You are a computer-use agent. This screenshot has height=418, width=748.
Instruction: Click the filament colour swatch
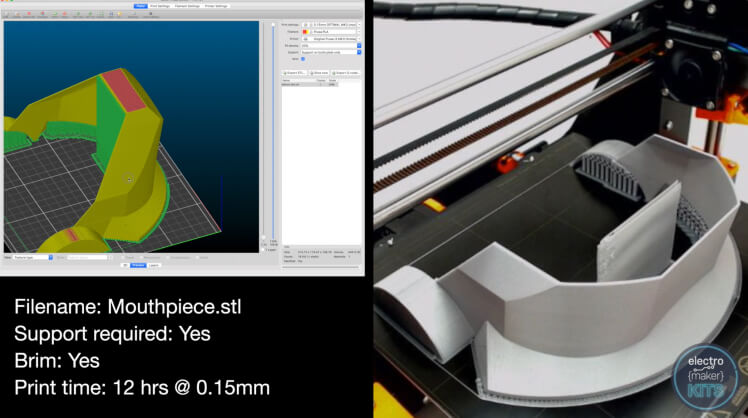tap(305, 31)
